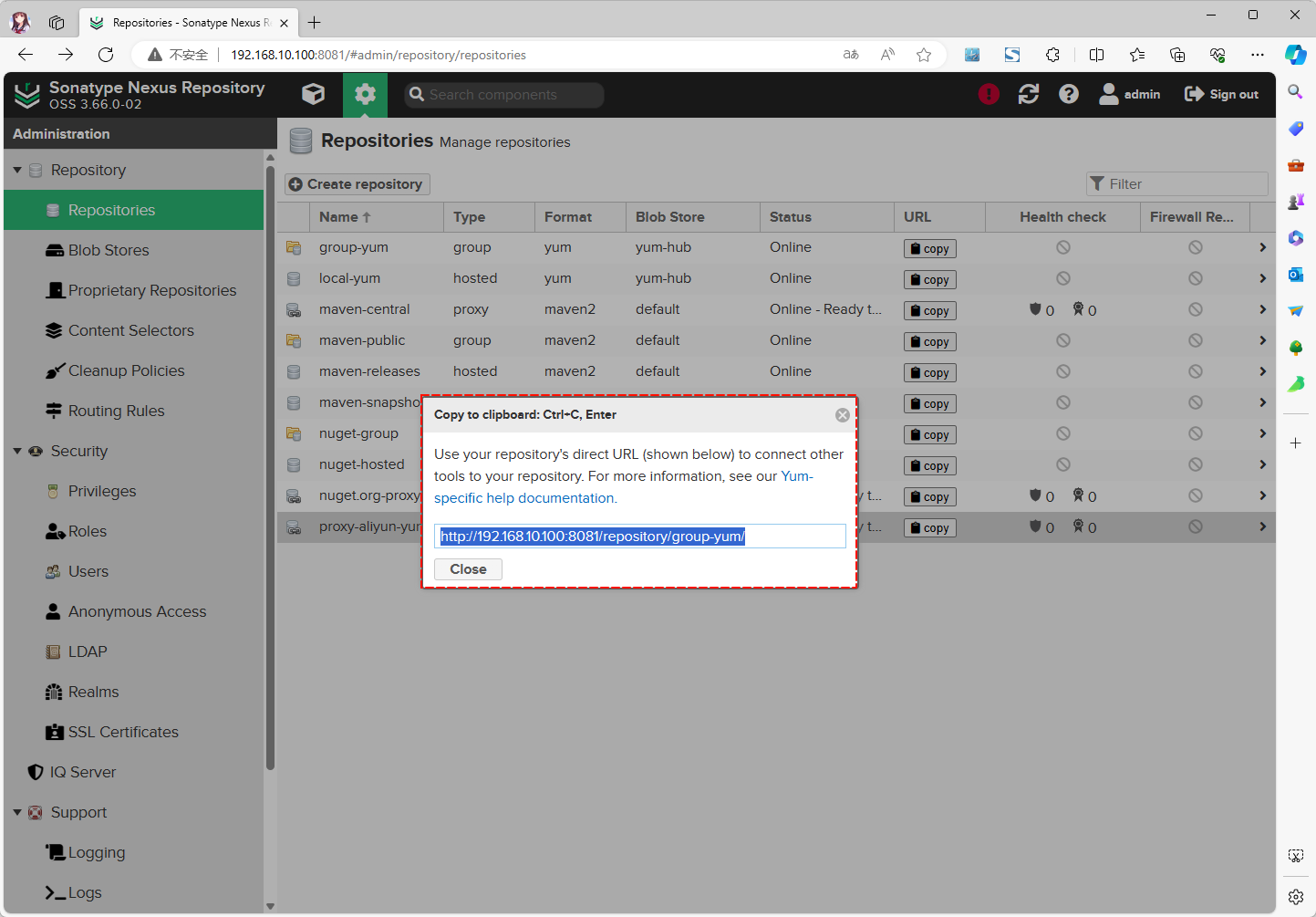Screen dimensions: 1316x917
Task: Open Blob Stores in the sidebar
Action: tap(108, 250)
